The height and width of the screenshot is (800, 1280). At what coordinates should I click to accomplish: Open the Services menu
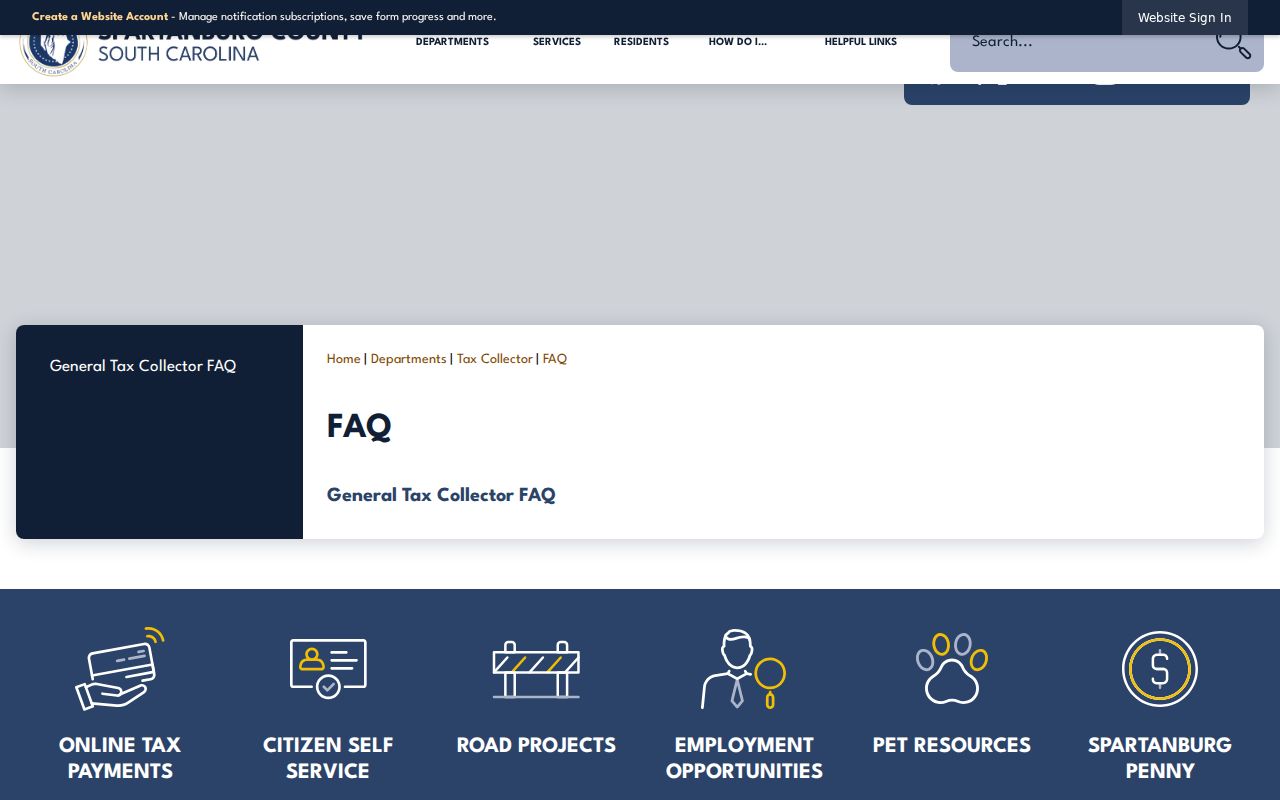coord(557,42)
